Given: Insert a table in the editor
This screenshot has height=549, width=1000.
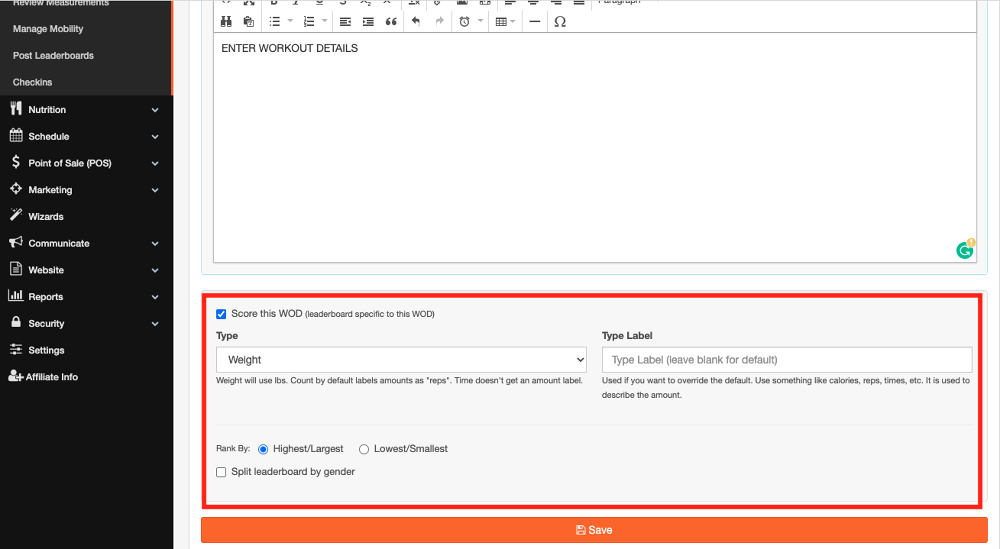Looking at the screenshot, I should pyautogui.click(x=501, y=22).
